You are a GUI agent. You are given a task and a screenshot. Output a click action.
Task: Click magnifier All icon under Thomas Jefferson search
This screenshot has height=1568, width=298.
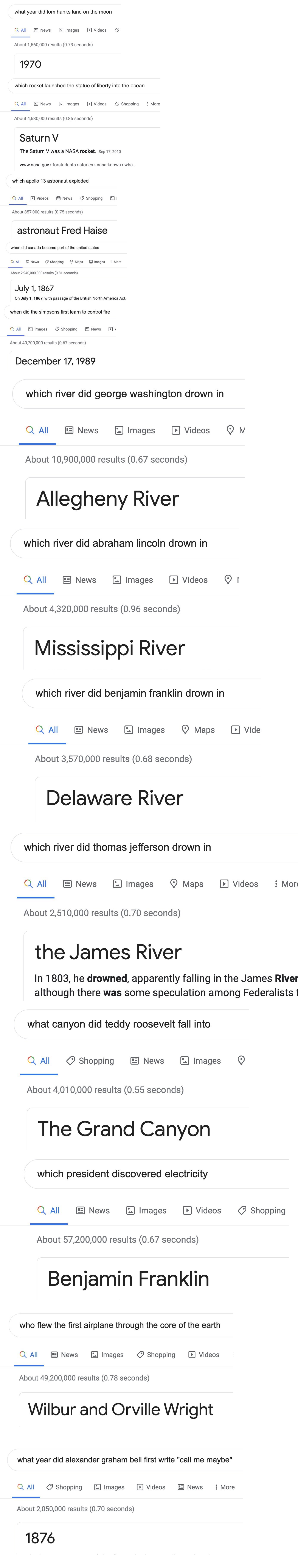tap(28, 884)
